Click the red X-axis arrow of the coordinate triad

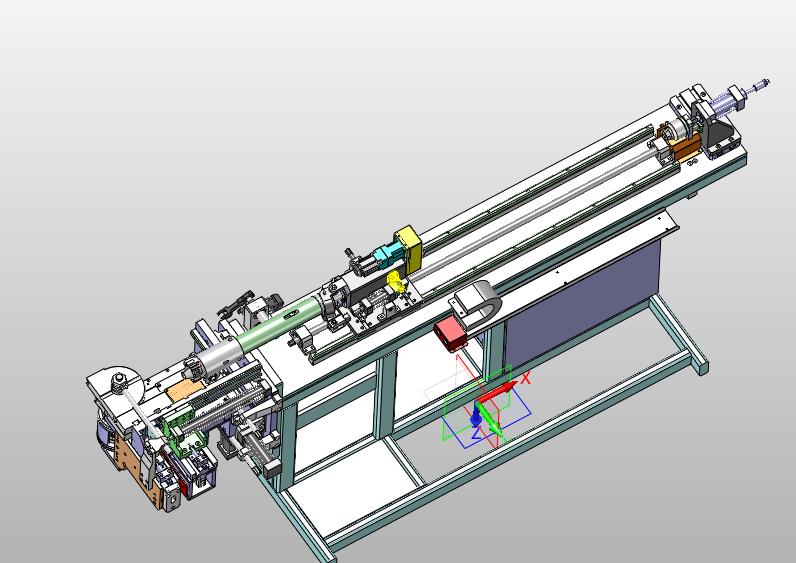499,392
